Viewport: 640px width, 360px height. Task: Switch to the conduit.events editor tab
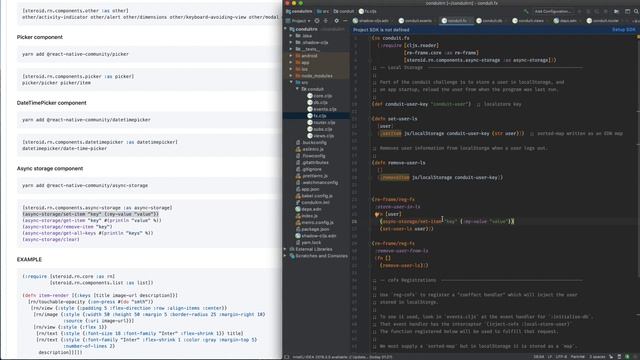(415, 20)
